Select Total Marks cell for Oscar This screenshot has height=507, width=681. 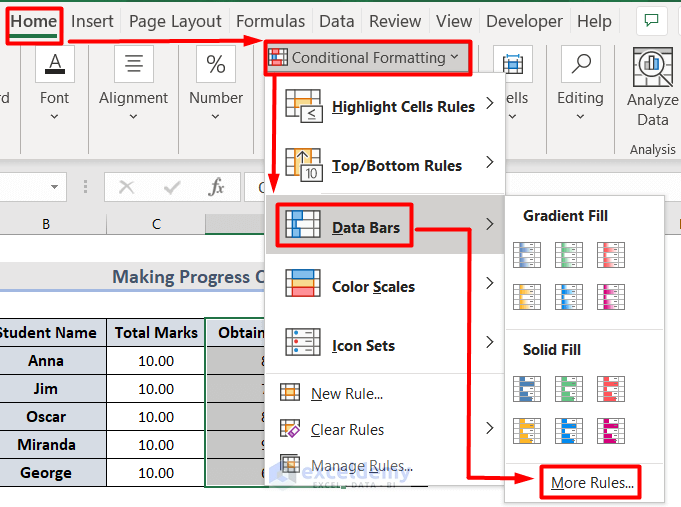pos(156,417)
